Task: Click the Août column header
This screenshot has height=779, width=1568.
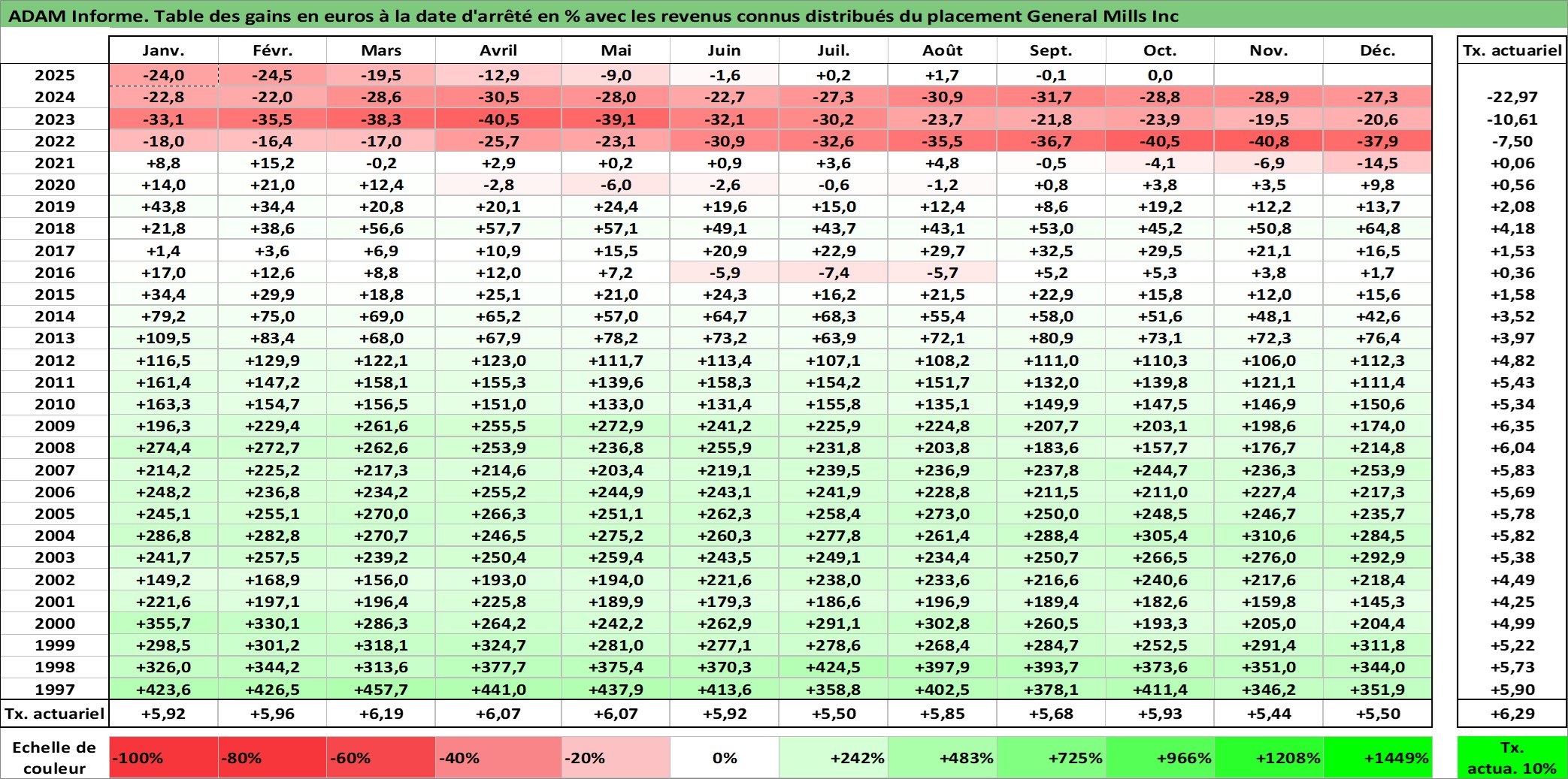Action: [942, 50]
